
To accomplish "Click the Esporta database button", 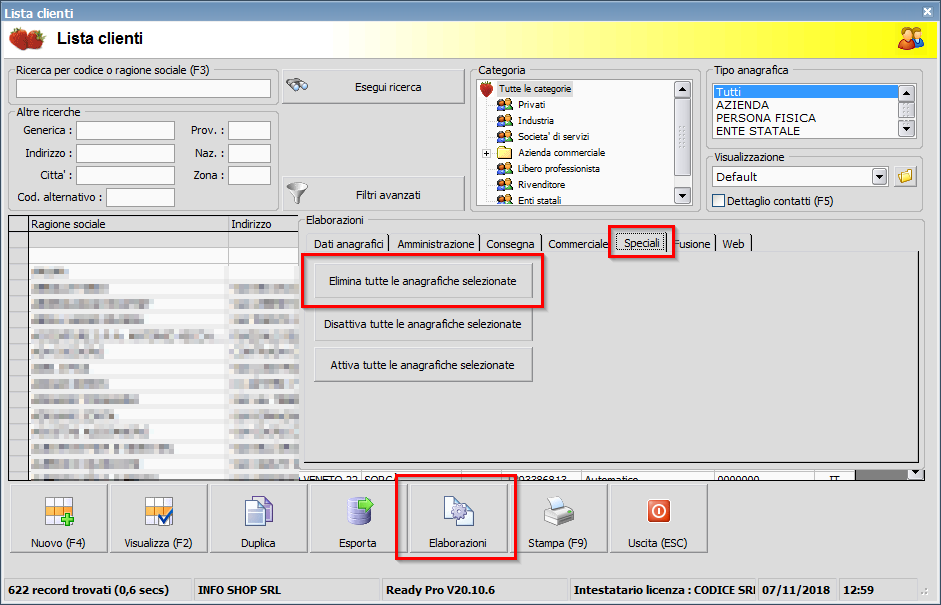I will click(x=358, y=519).
